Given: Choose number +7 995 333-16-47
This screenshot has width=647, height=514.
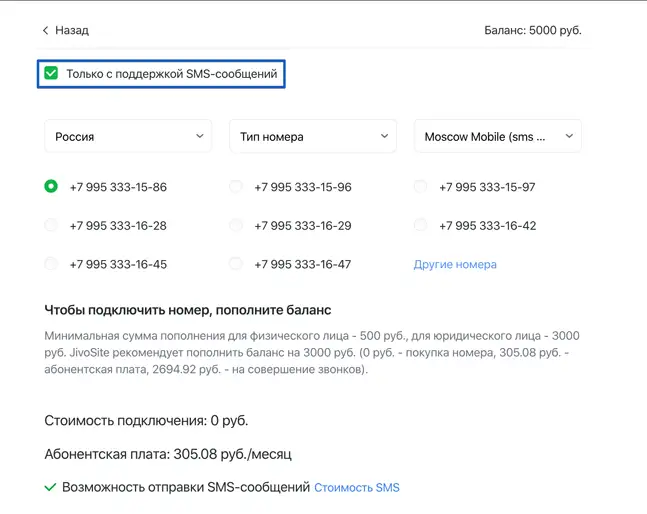Looking at the screenshot, I should (236, 265).
